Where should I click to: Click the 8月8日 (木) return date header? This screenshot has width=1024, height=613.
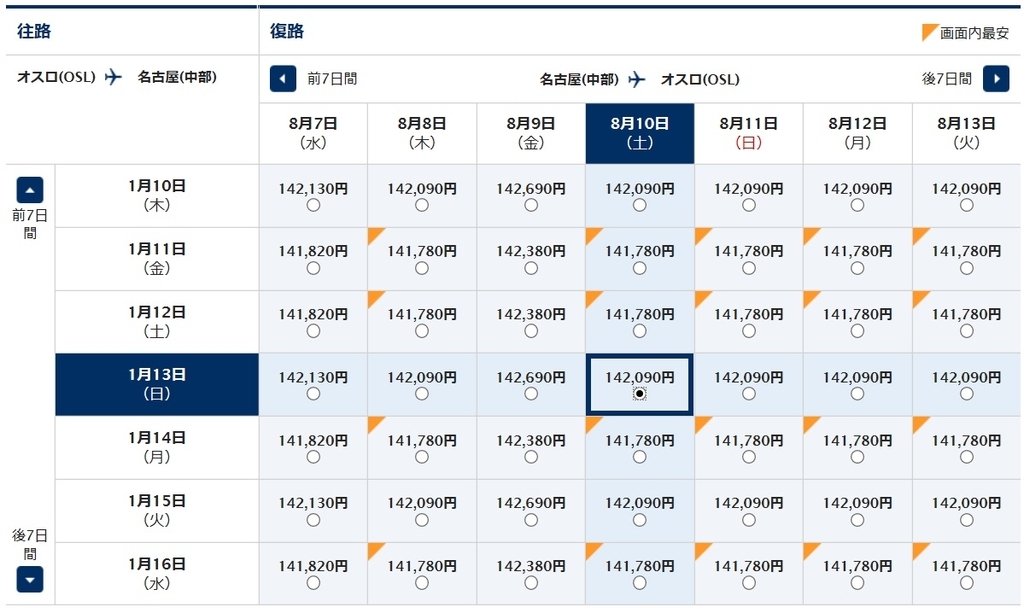point(422,133)
